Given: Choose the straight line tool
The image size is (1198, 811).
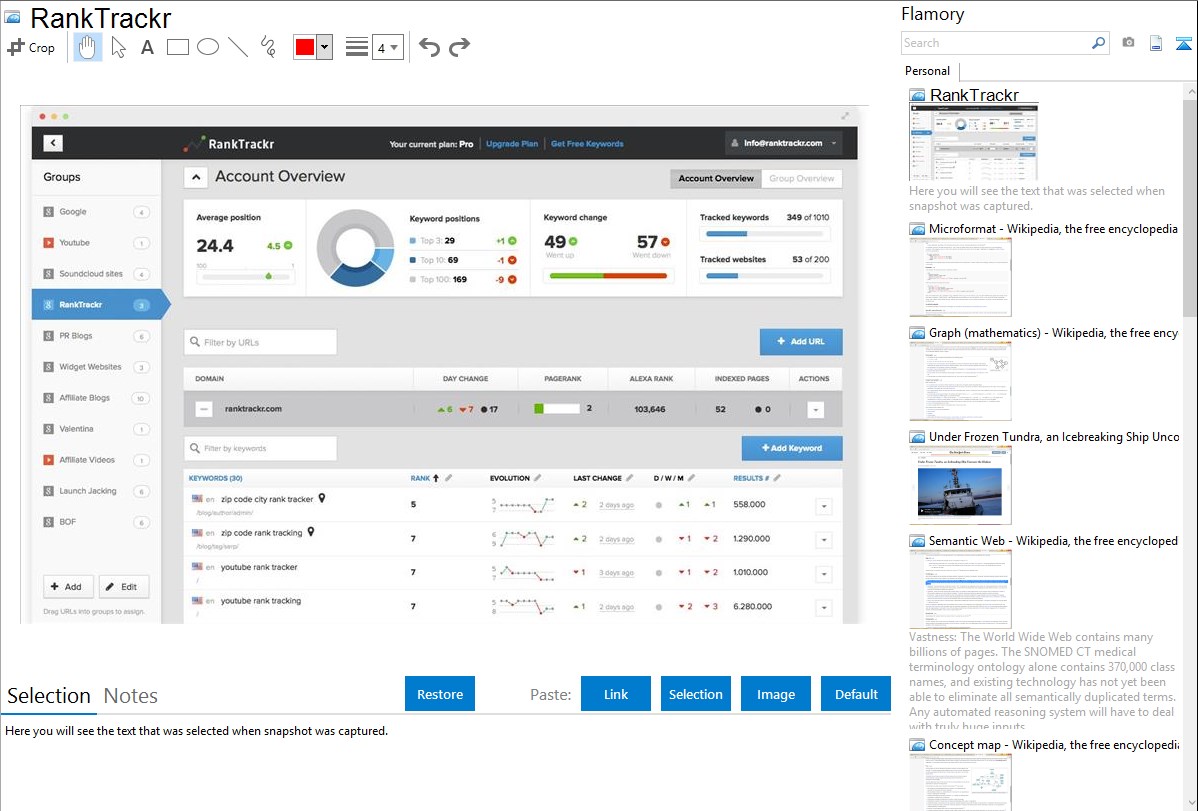Looking at the screenshot, I should (x=238, y=47).
